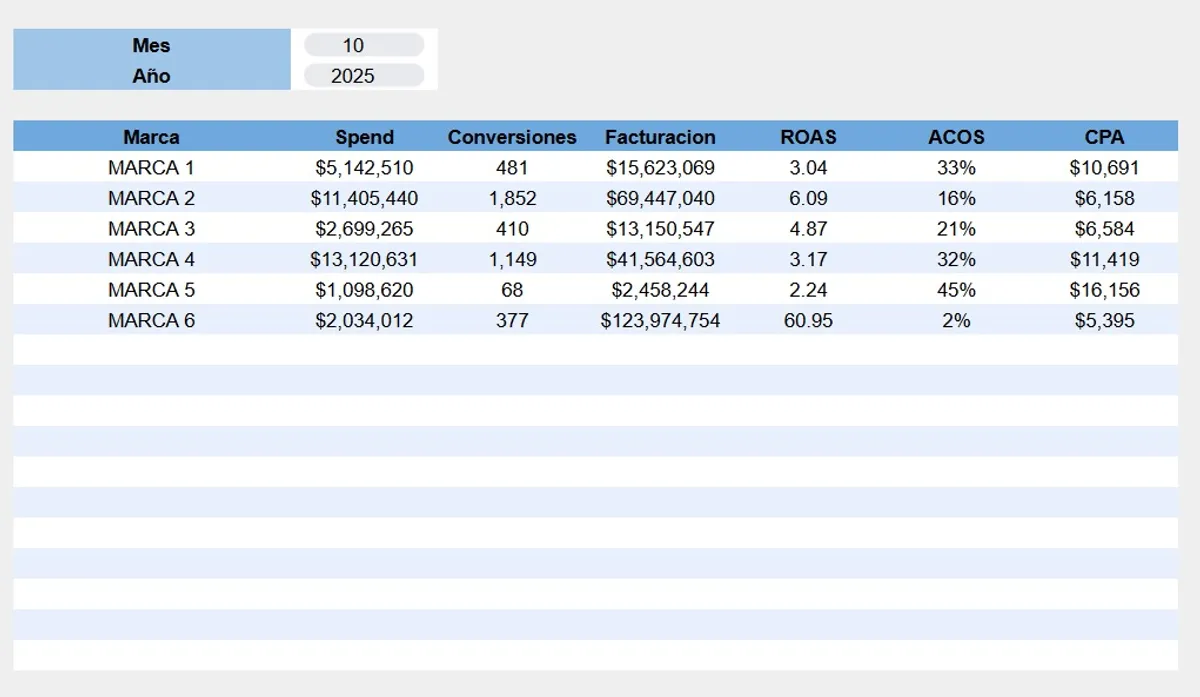
Task: Click the ROAS column header
Action: pyautogui.click(x=806, y=137)
